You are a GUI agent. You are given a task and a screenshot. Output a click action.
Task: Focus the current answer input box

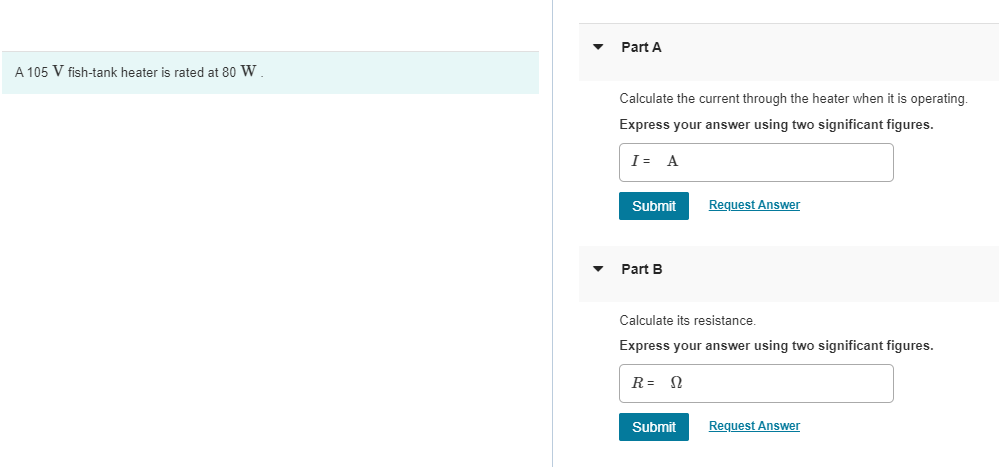780,162
